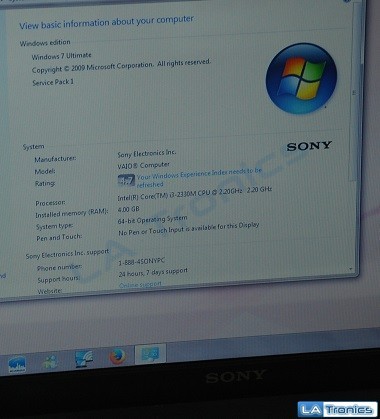Click the vertical scrollbar thumb
380x419 pixels.
pos(355,93)
